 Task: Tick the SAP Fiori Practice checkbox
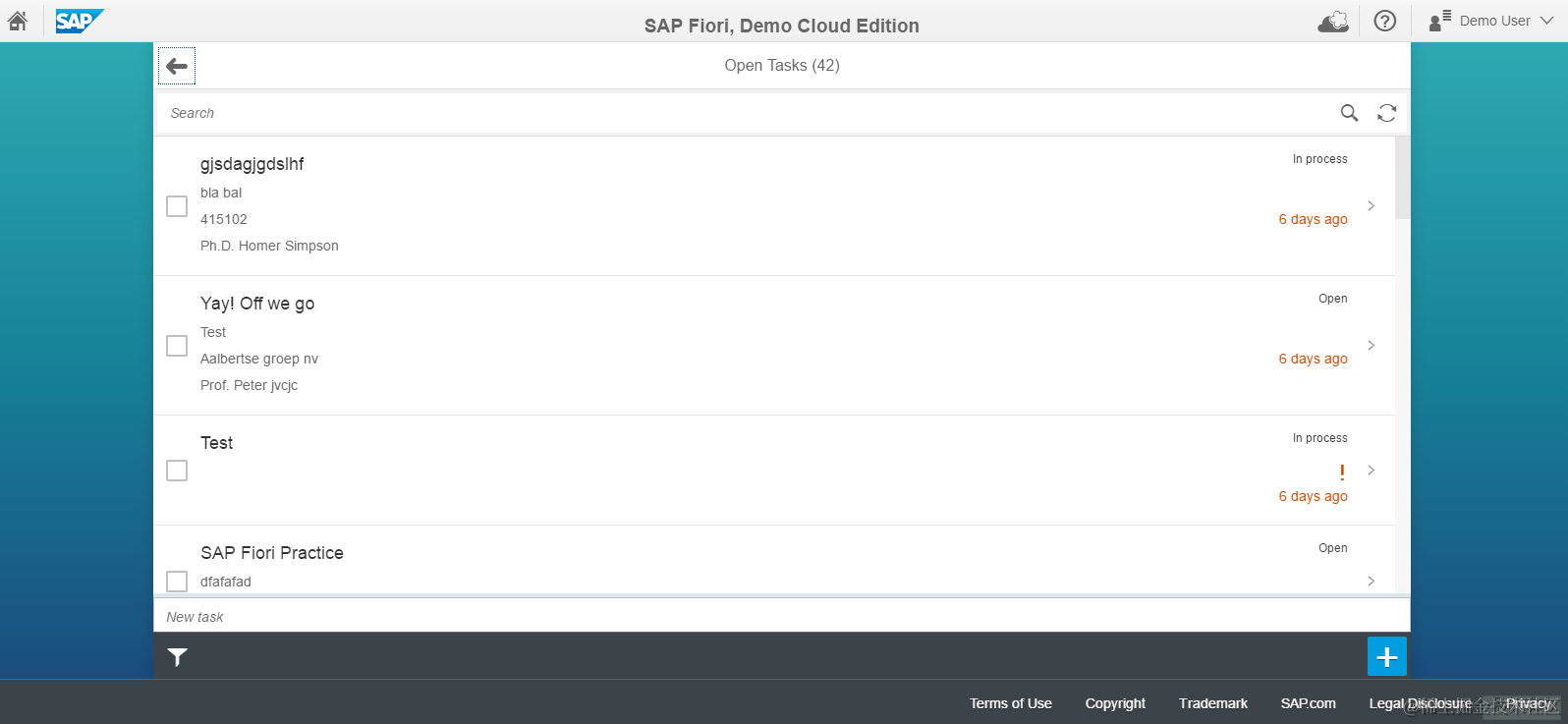tap(177, 582)
